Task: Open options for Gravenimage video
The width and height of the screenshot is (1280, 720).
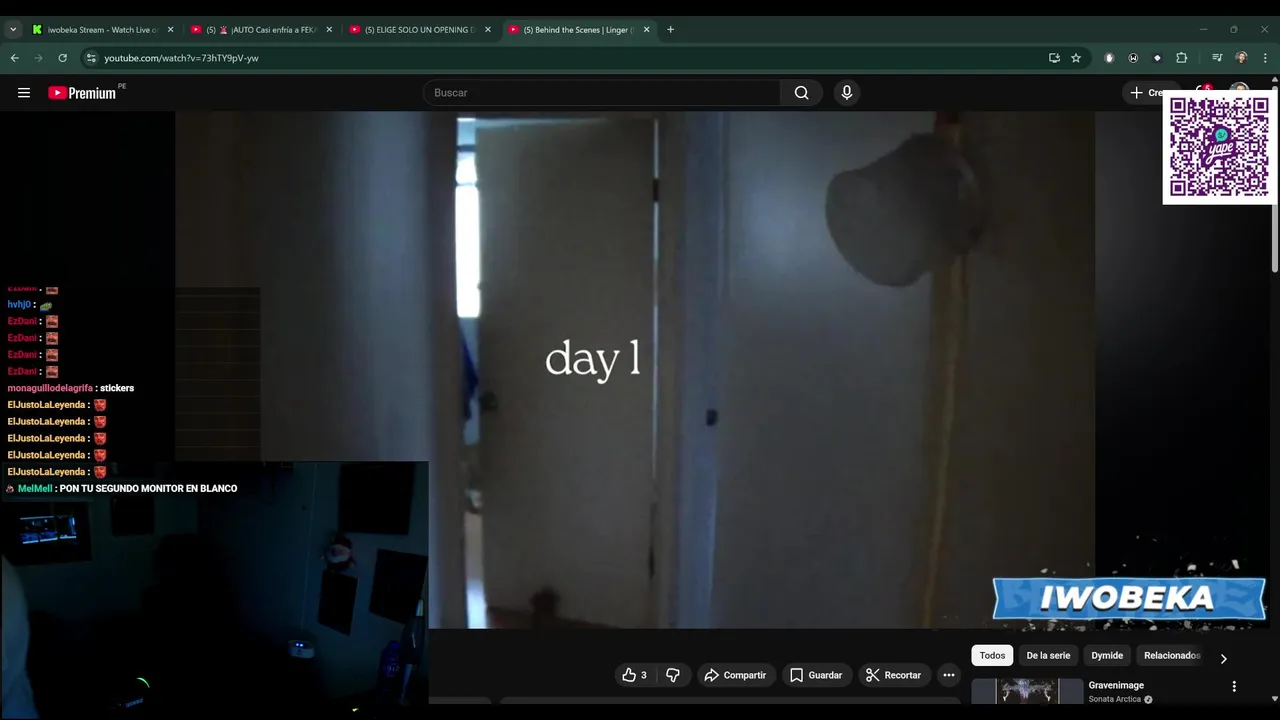Action: pyautogui.click(x=1234, y=686)
